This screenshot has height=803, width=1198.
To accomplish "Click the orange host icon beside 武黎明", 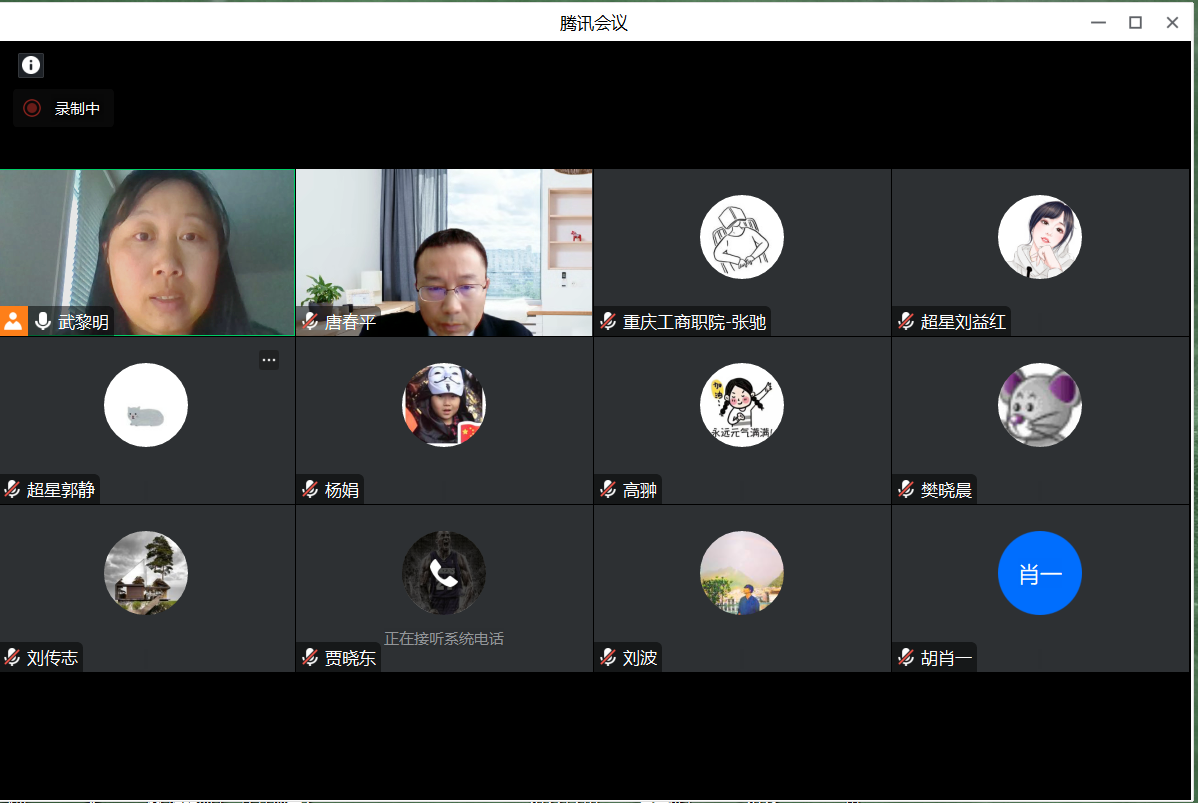I will (x=14, y=322).
